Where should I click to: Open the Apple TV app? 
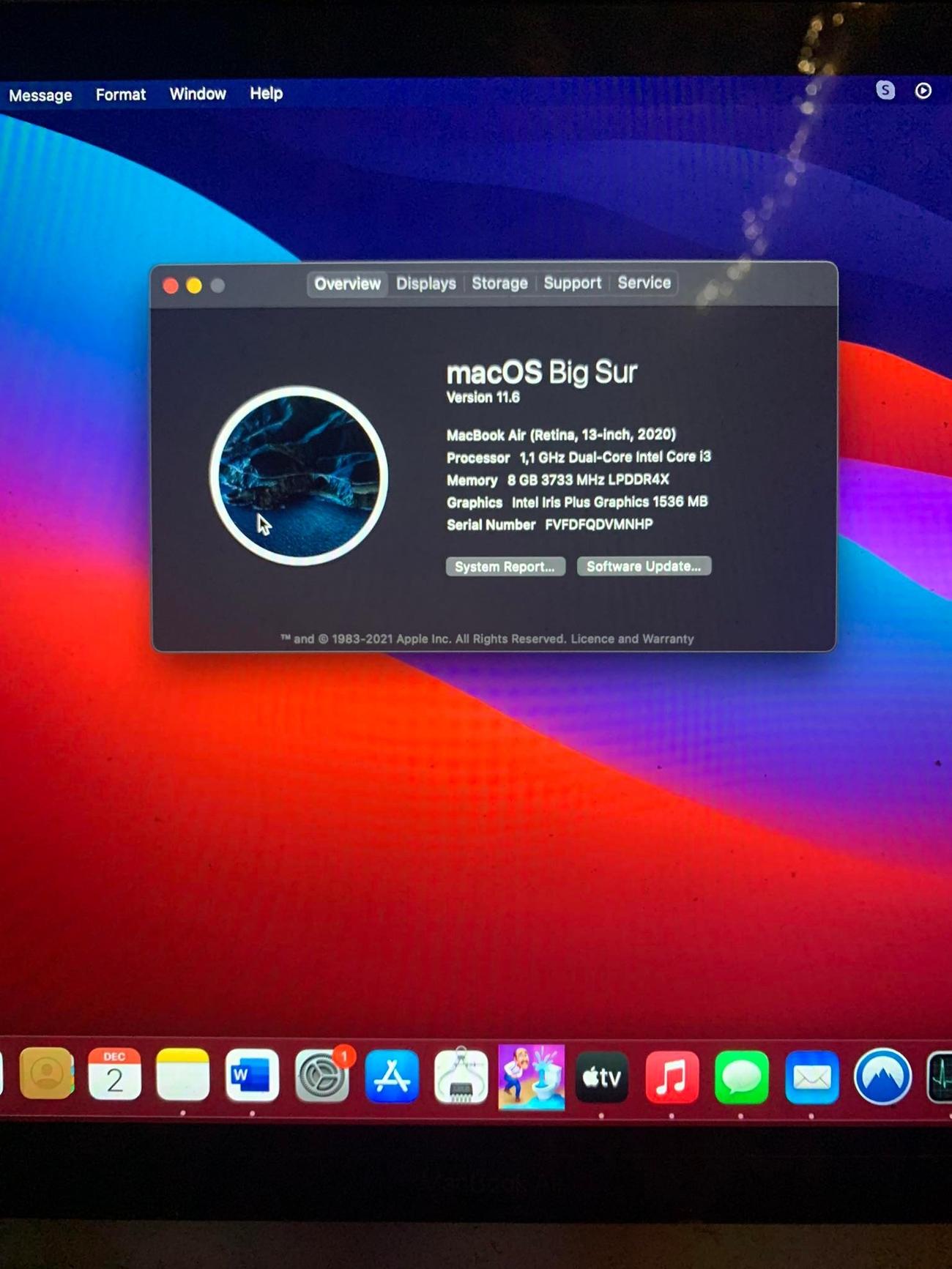click(602, 1077)
